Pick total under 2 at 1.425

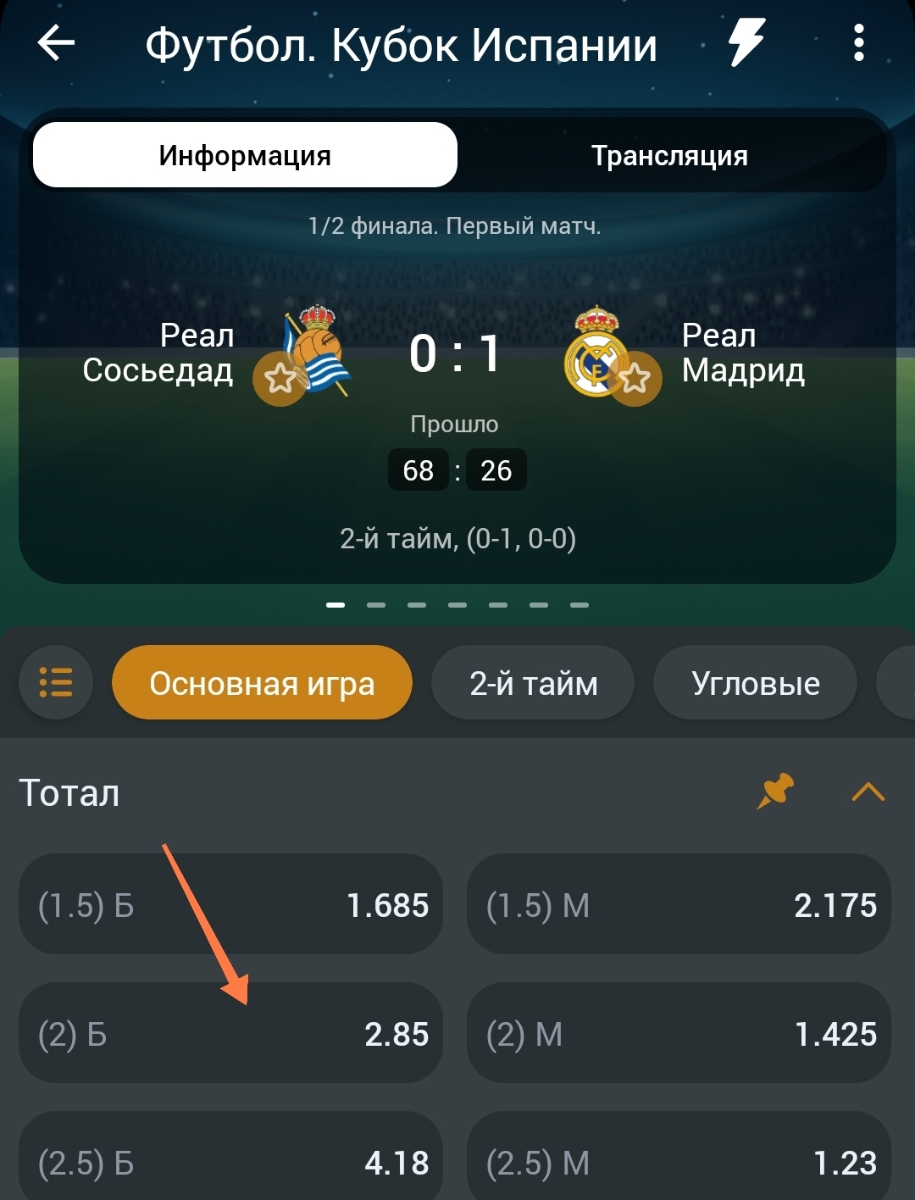tap(679, 1033)
